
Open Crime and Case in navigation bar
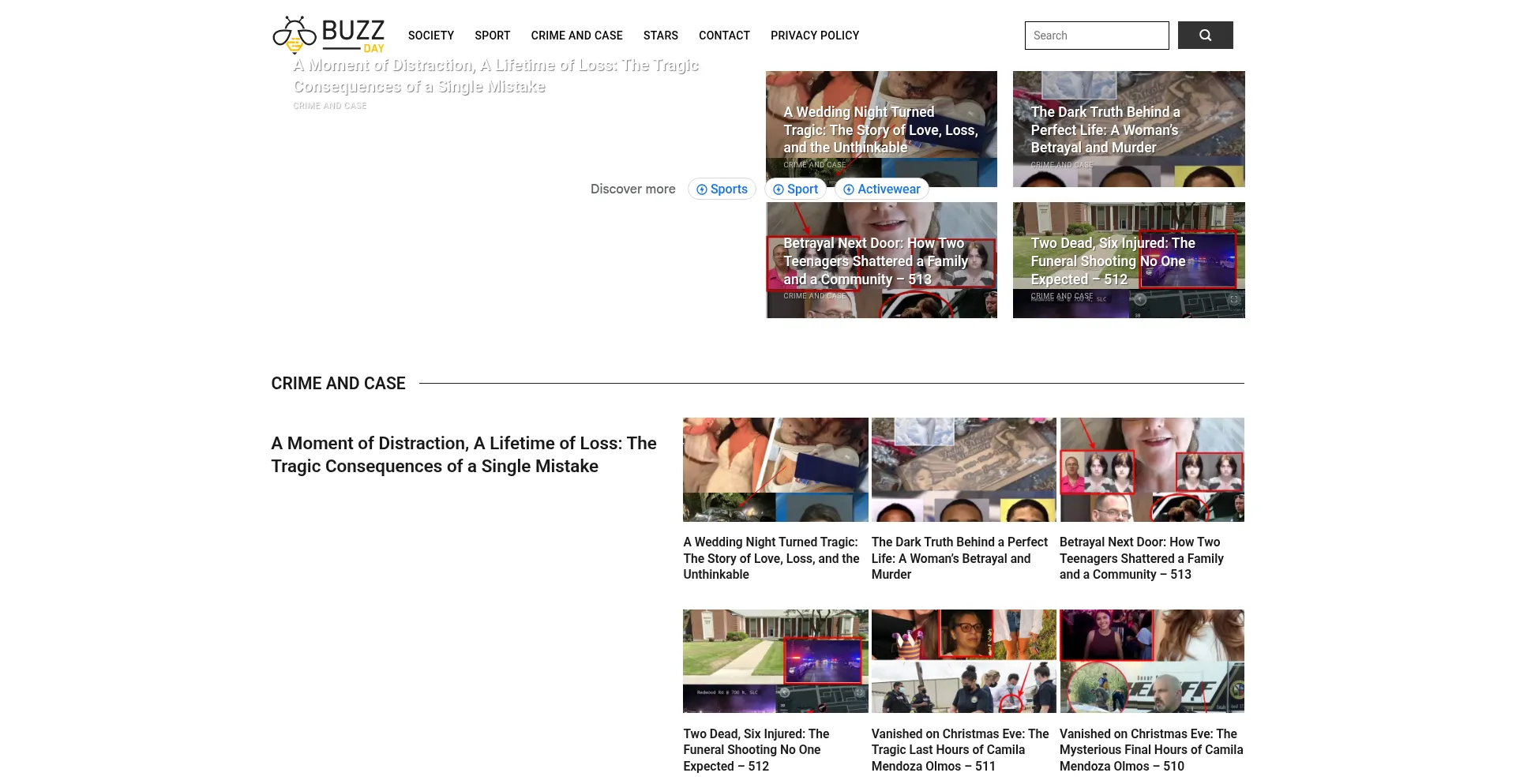pos(576,36)
